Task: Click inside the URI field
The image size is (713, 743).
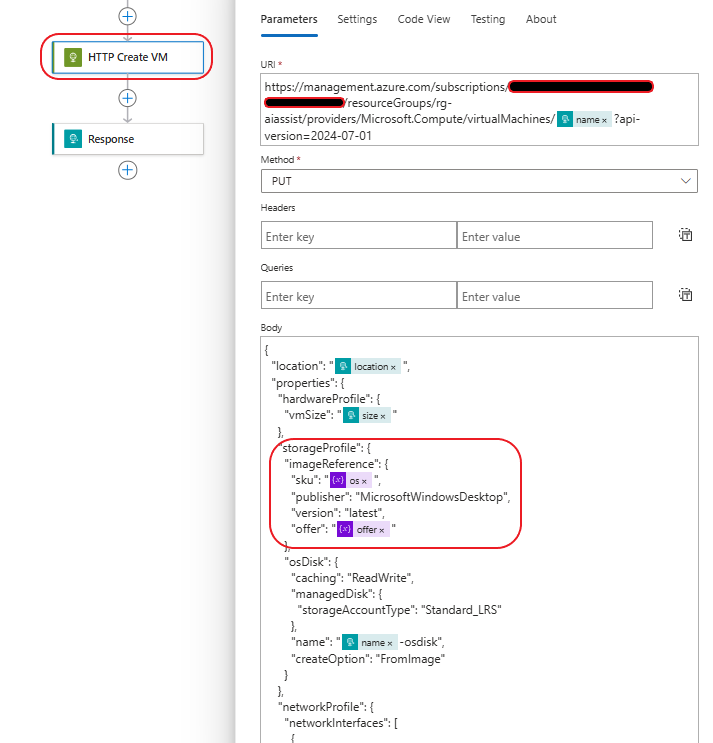Action: pos(479,109)
